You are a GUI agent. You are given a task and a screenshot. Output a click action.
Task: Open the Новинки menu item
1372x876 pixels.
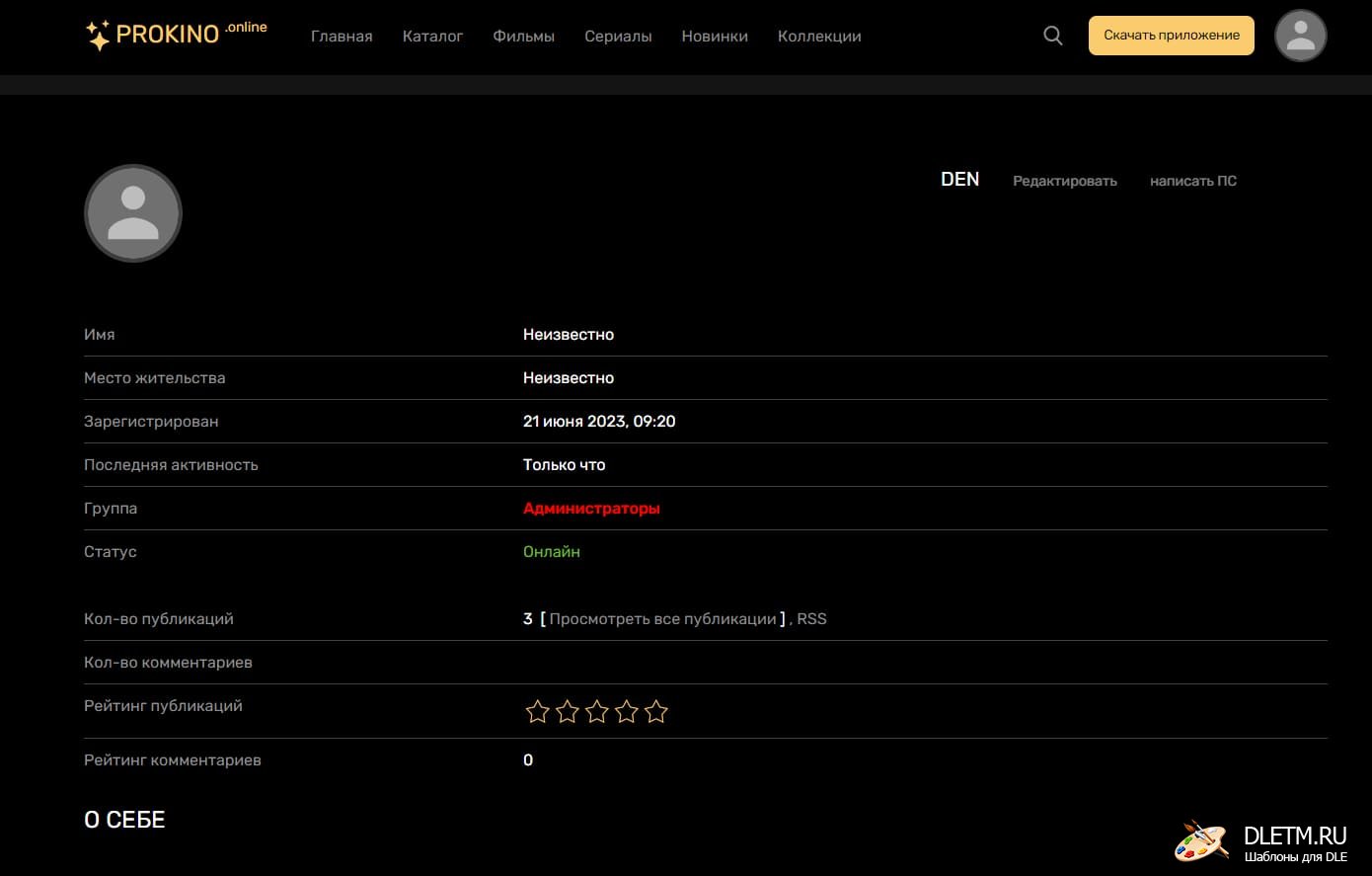[715, 37]
